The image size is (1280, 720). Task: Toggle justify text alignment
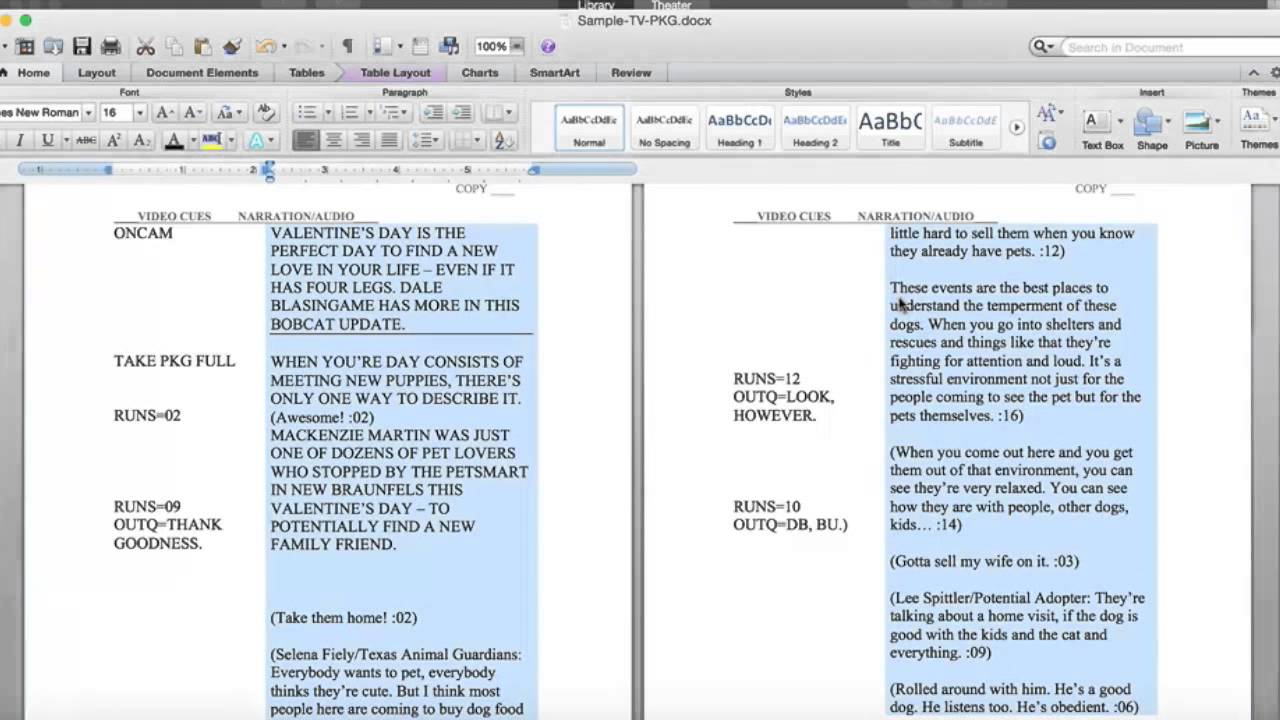(x=389, y=141)
